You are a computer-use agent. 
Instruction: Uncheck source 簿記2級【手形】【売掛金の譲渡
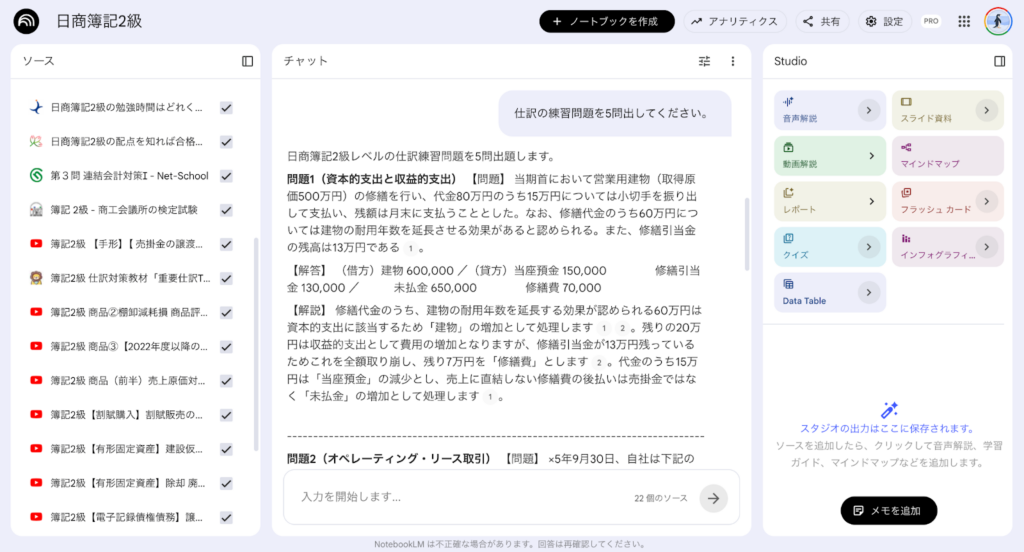(226, 244)
